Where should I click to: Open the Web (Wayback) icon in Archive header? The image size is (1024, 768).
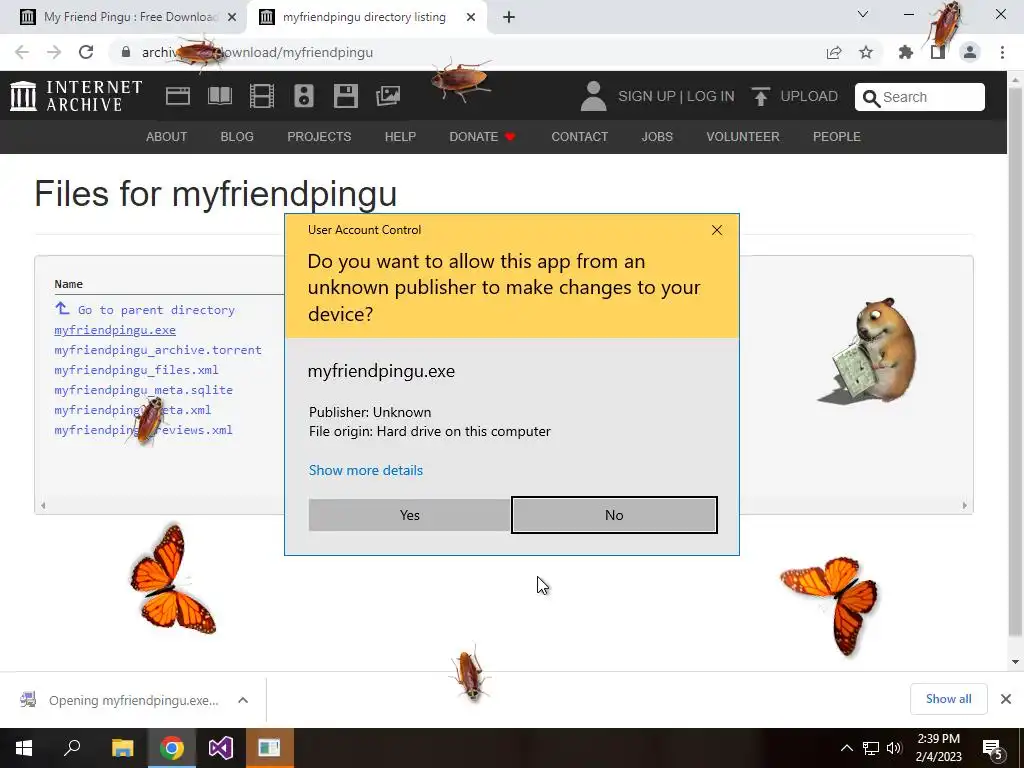(x=178, y=96)
